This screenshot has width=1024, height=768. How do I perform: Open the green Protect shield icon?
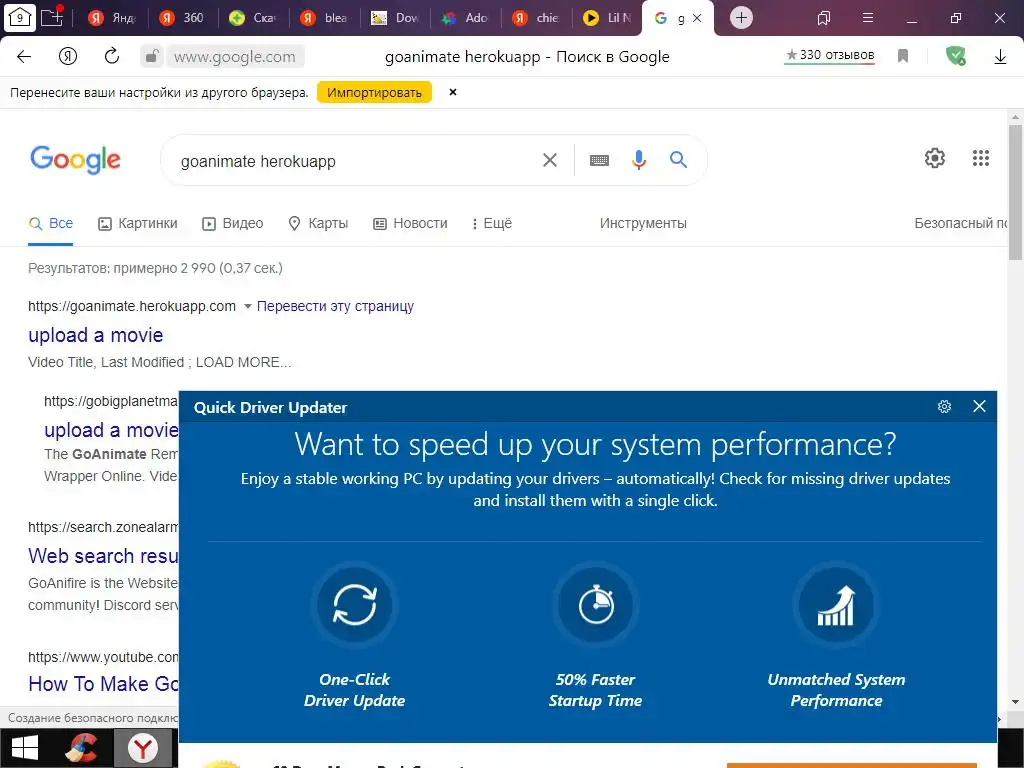(955, 56)
